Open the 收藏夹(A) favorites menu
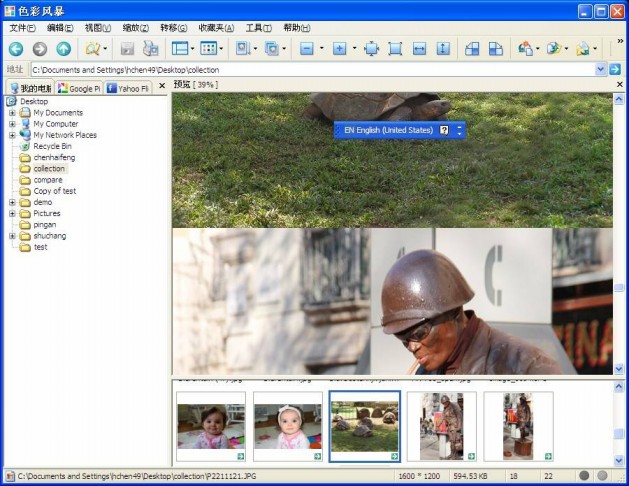The width and height of the screenshot is (629, 486). (216, 27)
